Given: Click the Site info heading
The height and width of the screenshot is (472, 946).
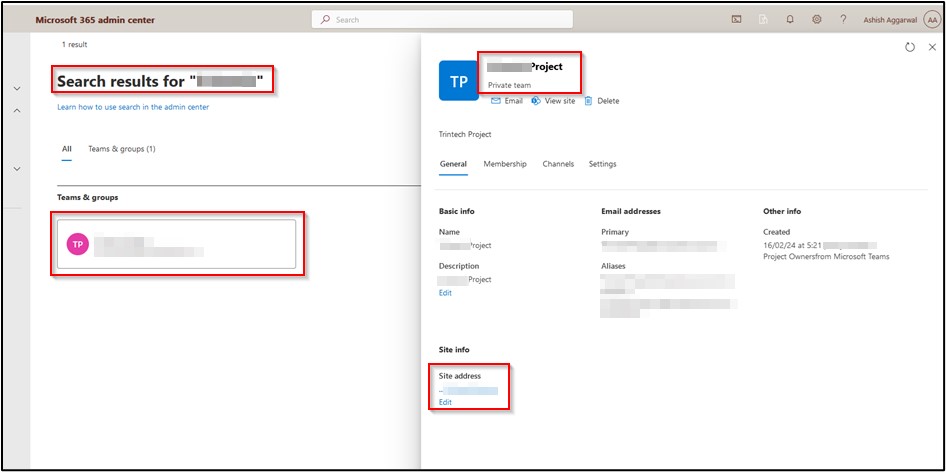Looking at the screenshot, I should point(454,349).
